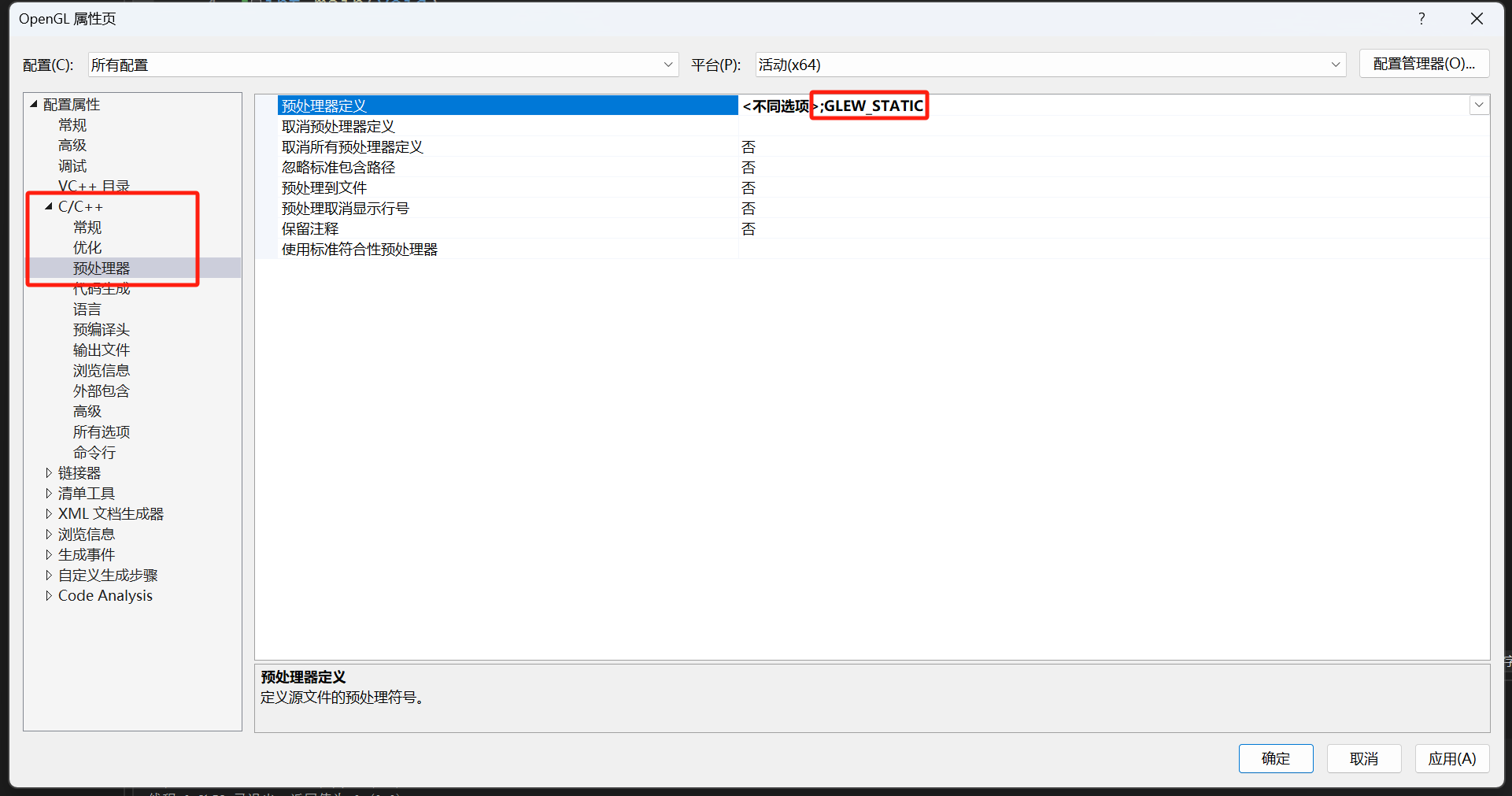This screenshot has width=1512, height=796.
Task: Select the 调试 tree item
Action: click(x=72, y=165)
